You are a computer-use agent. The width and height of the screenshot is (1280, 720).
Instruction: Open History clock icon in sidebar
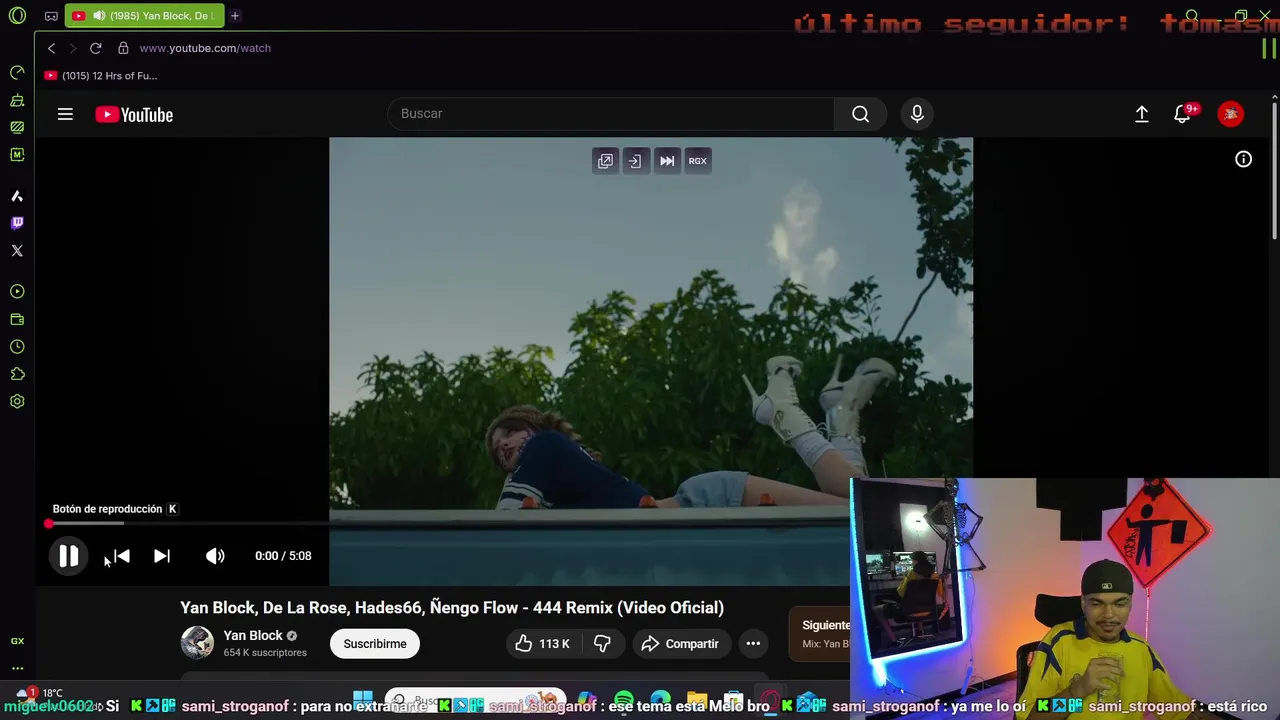tap(17, 347)
